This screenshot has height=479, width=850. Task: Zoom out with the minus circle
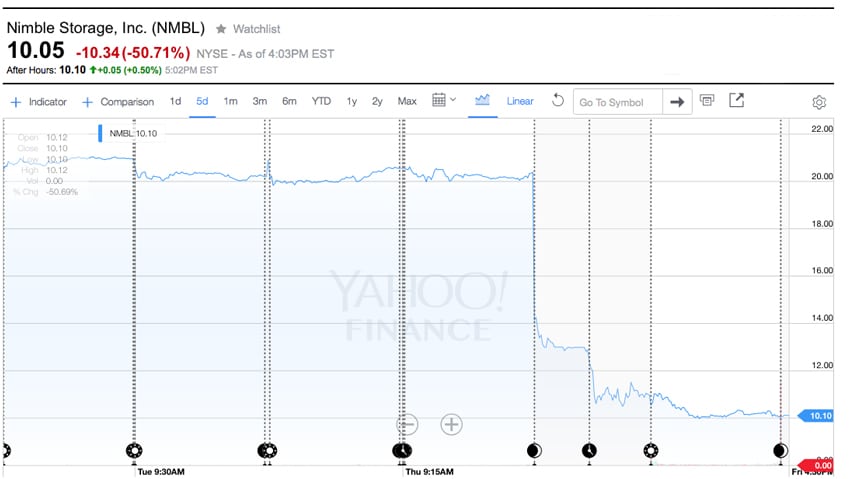407,424
